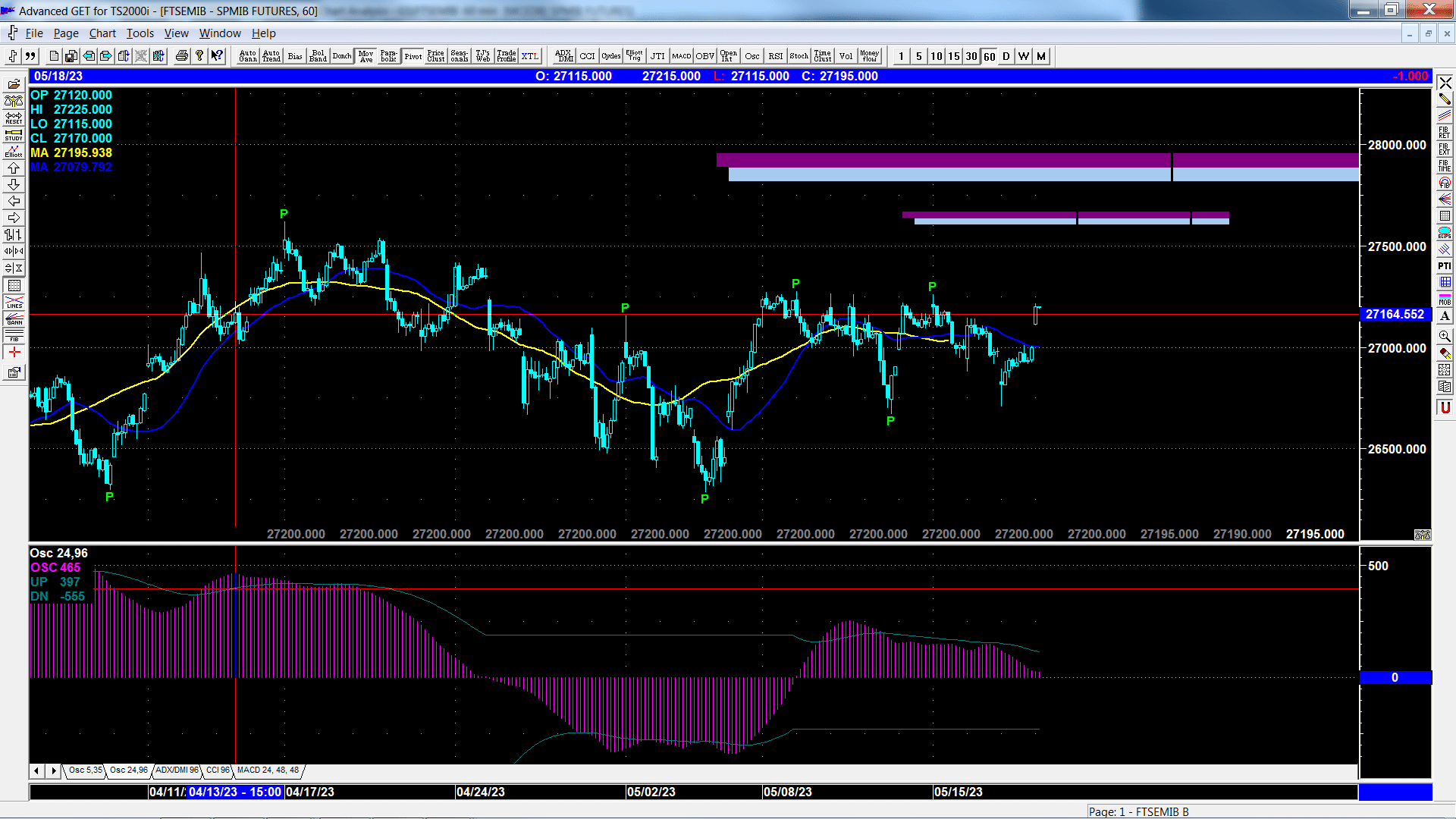Switch to Osc 5,35 tab

click(x=85, y=770)
